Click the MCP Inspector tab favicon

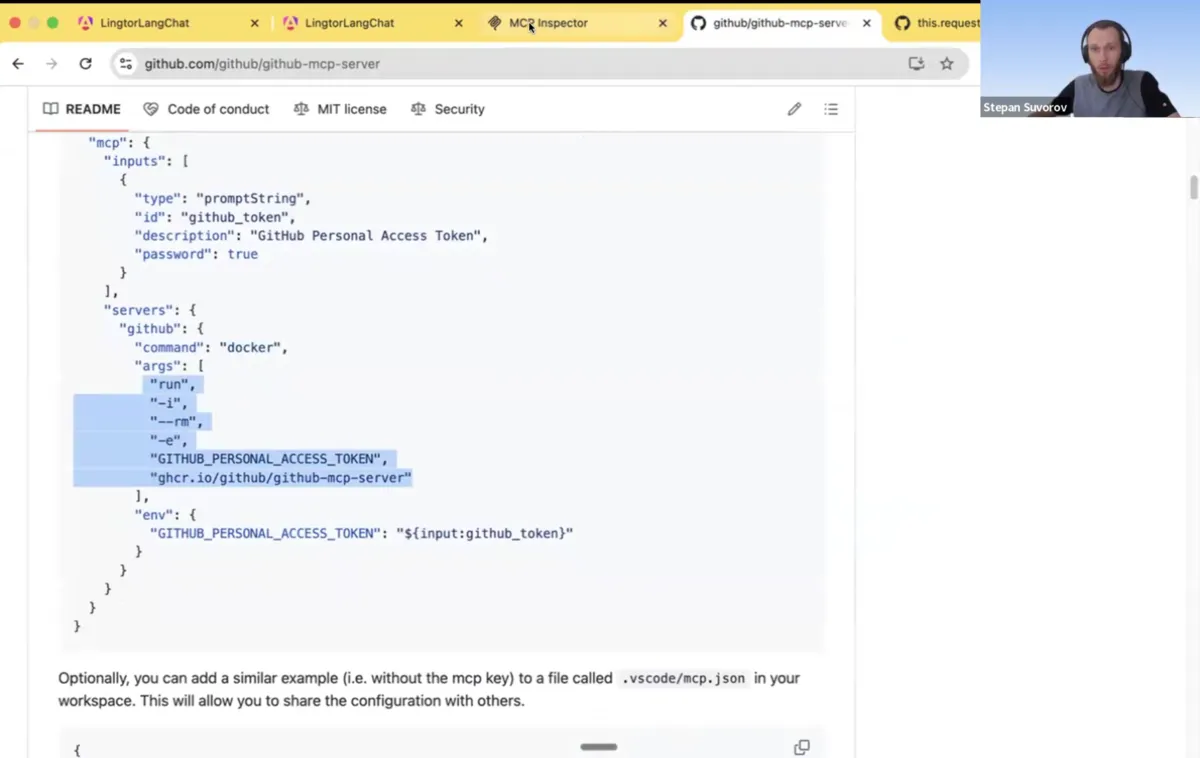[495, 23]
